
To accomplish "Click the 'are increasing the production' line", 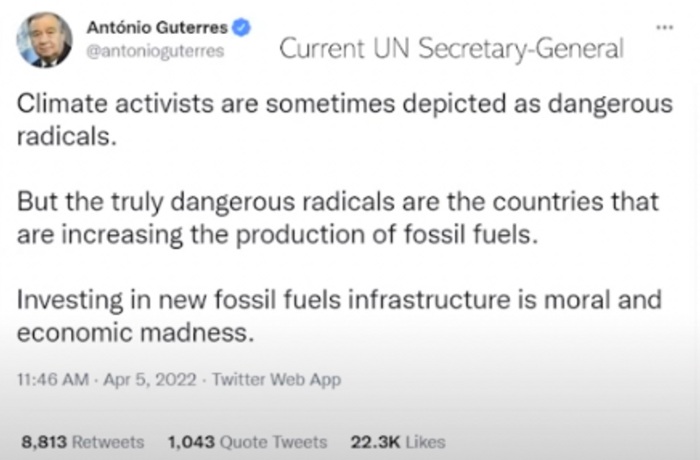I will click(278, 235).
